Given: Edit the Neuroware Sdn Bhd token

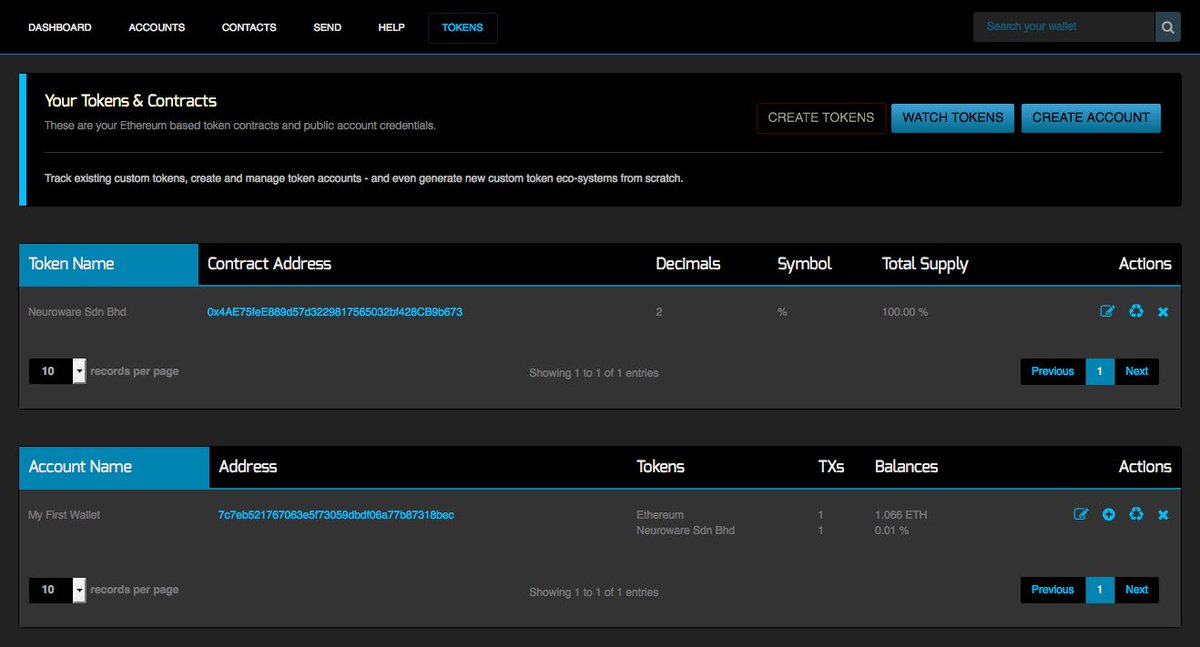Looking at the screenshot, I should pyautogui.click(x=1107, y=312).
